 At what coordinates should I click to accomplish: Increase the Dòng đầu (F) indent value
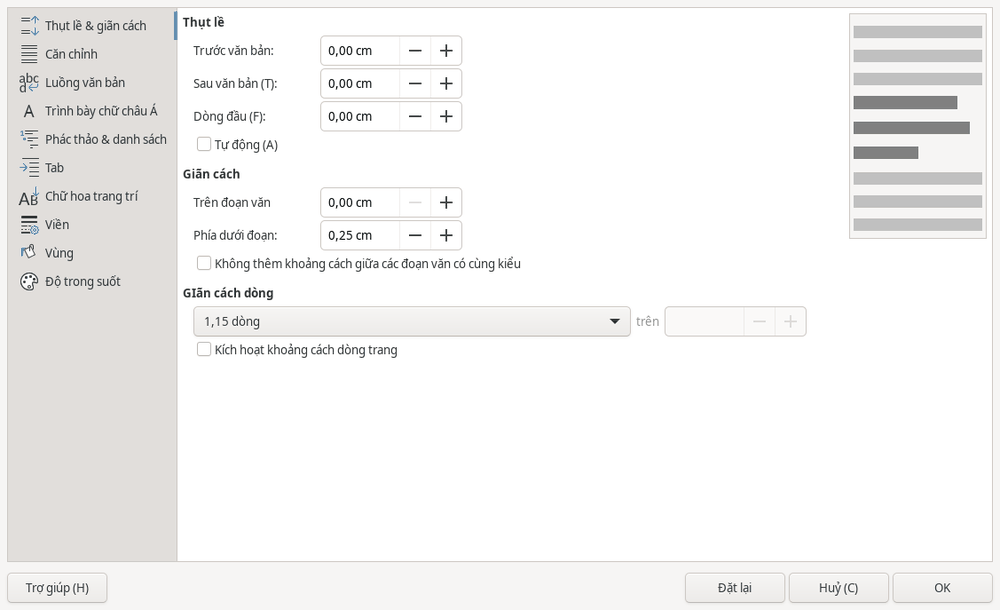[x=446, y=116]
